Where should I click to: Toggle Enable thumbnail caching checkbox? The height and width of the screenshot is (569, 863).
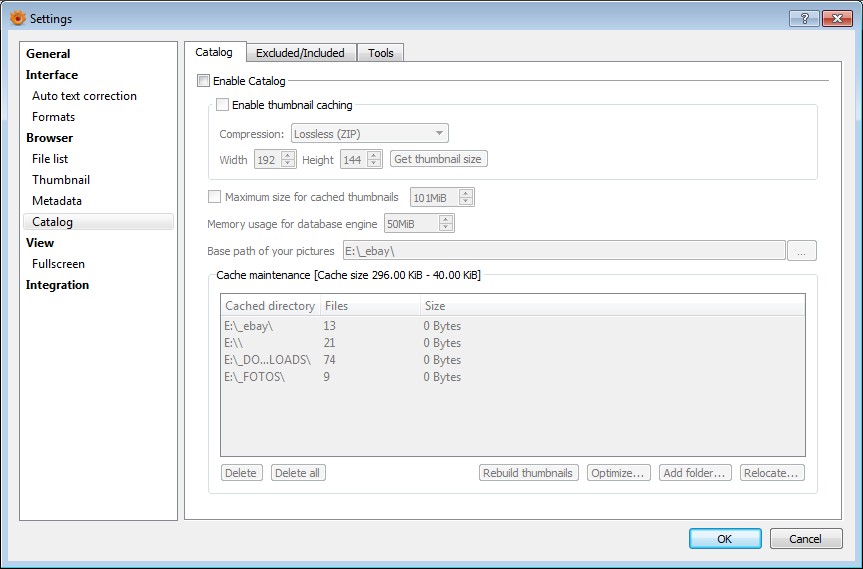coord(222,105)
